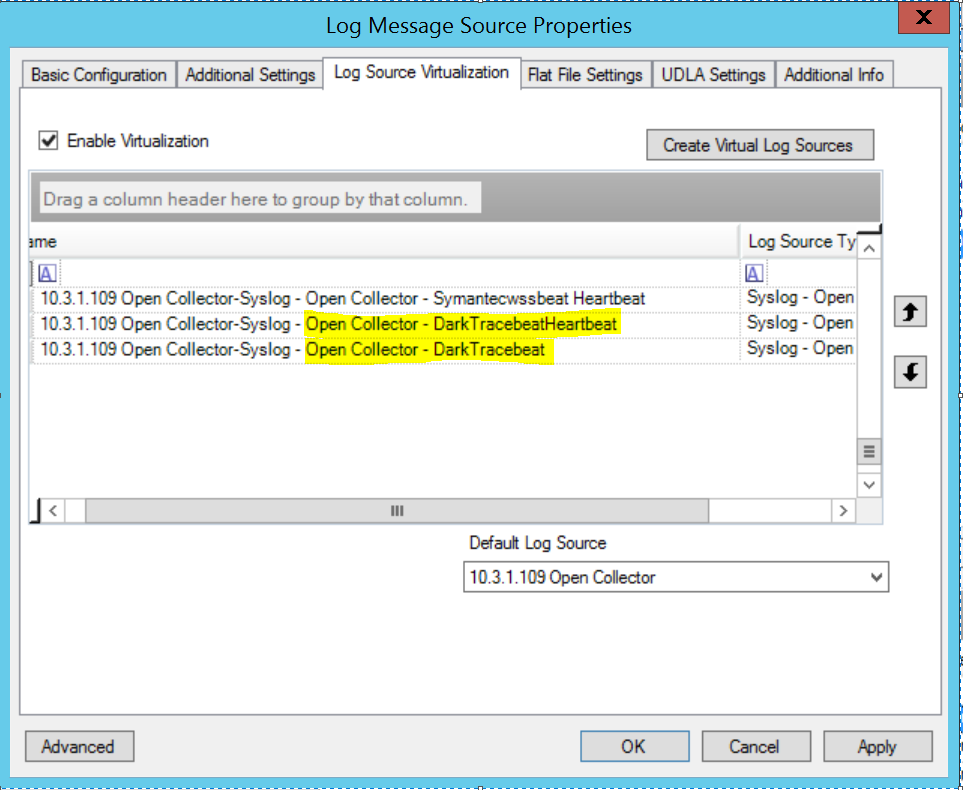Screen dimensions: 963x790
Task: Open Advanced settings button
Action: pos(78,746)
